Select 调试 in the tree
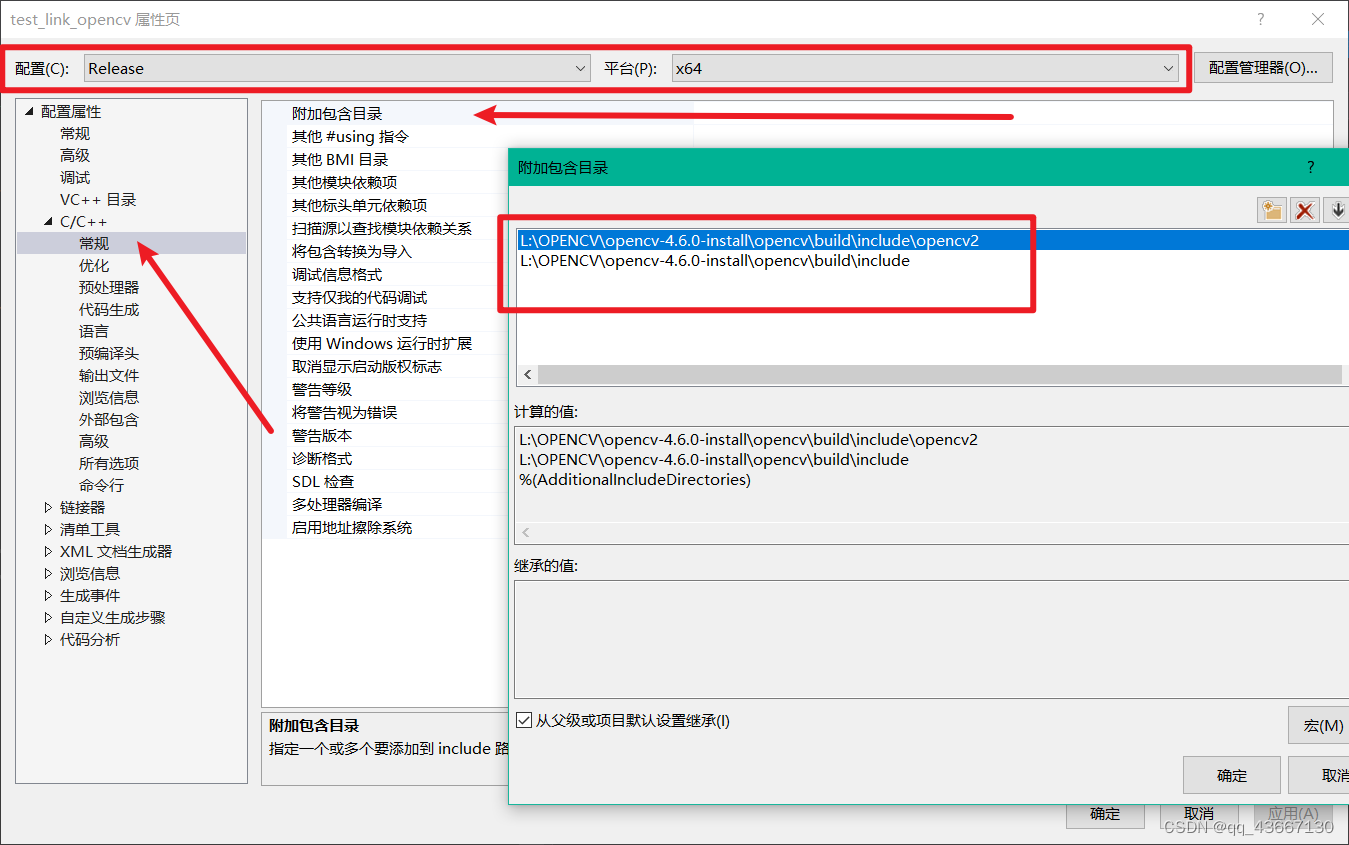 pyautogui.click(x=75, y=177)
